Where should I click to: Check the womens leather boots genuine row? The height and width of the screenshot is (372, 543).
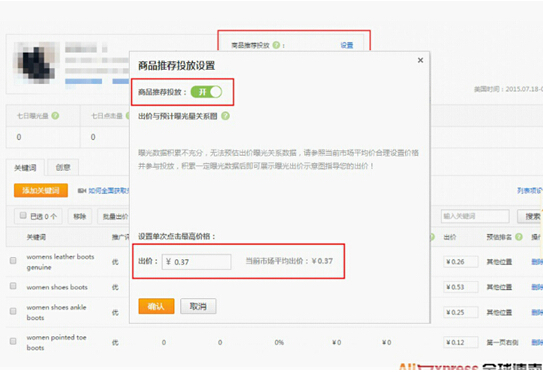pos(13,260)
